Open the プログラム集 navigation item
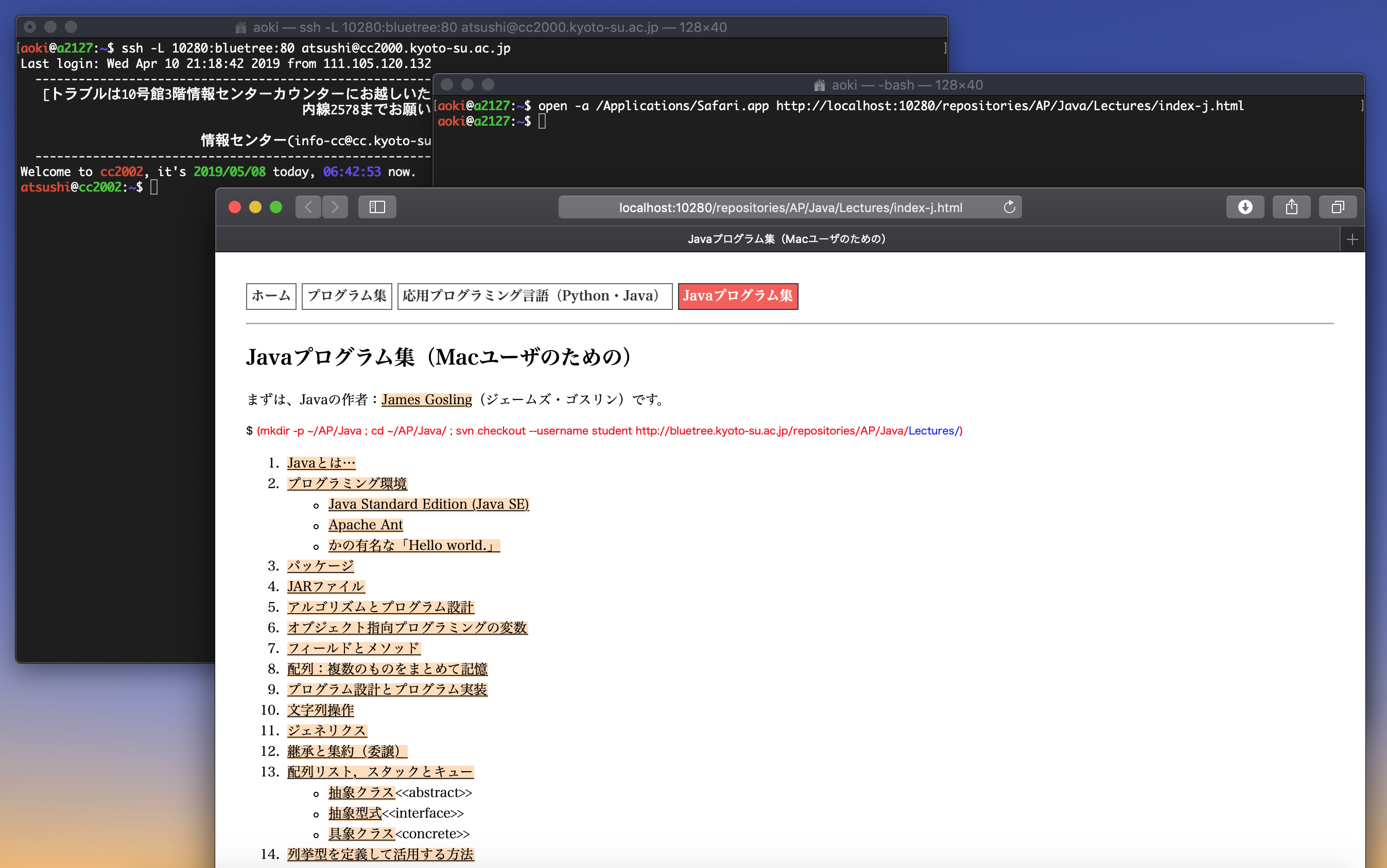Screen dimensions: 1387x868 347,296
